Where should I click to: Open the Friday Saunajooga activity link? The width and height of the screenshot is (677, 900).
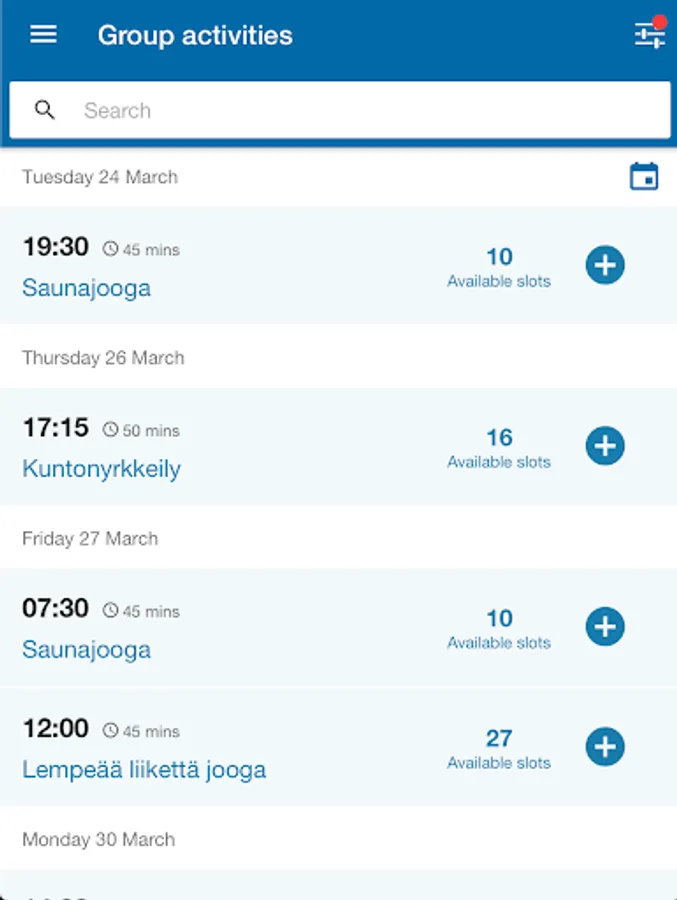(x=86, y=650)
